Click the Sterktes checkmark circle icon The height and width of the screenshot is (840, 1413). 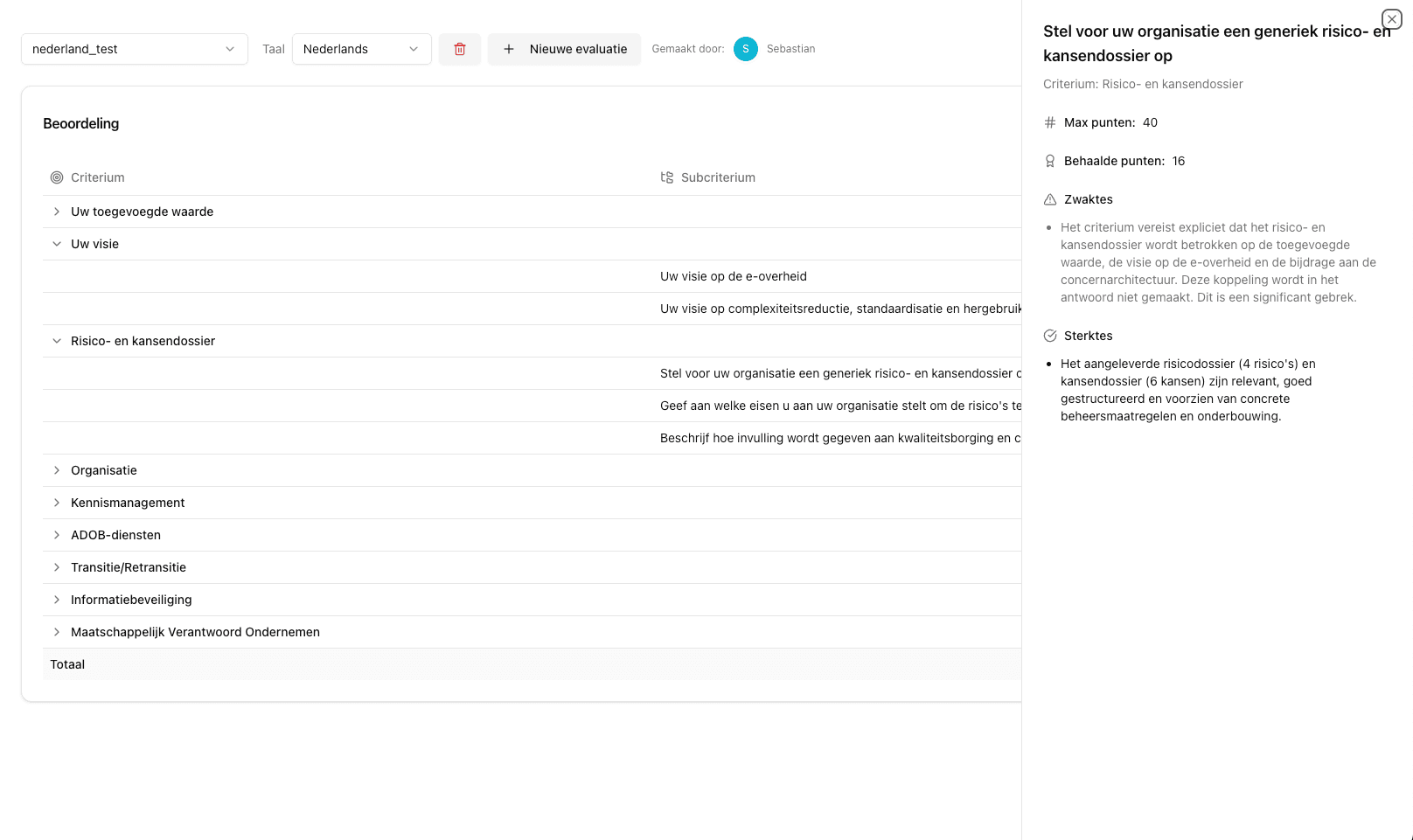[x=1050, y=336]
